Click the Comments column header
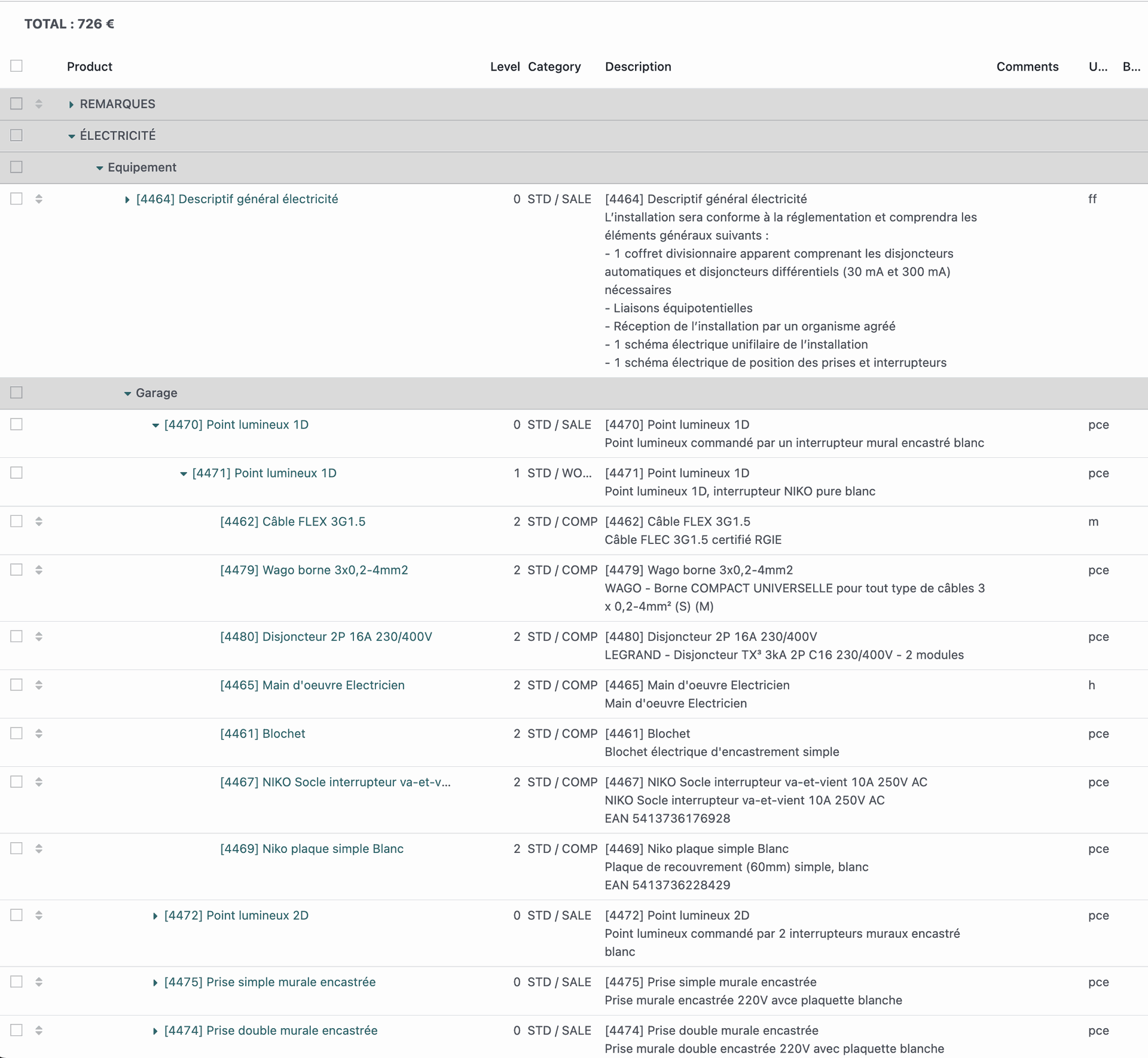This screenshot has width=1148, height=1058. click(x=1027, y=67)
